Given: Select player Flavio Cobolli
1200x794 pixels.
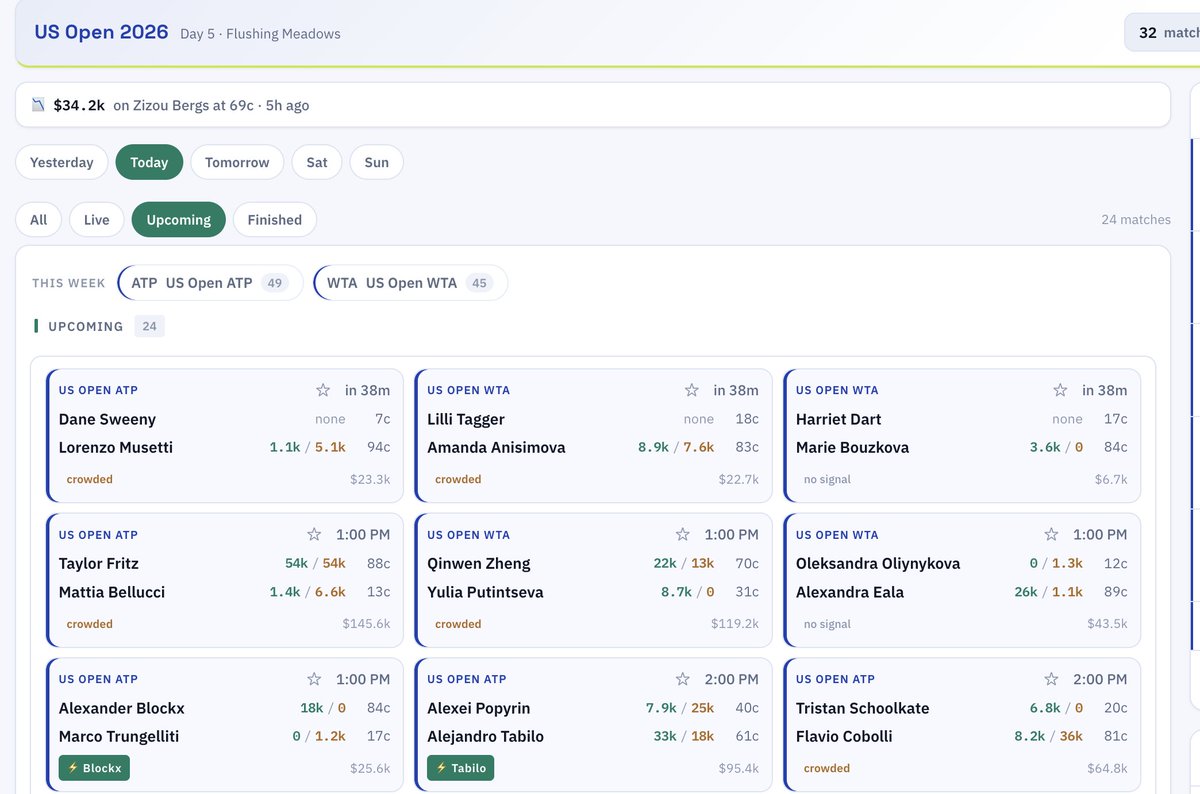Looking at the screenshot, I should [x=844, y=736].
